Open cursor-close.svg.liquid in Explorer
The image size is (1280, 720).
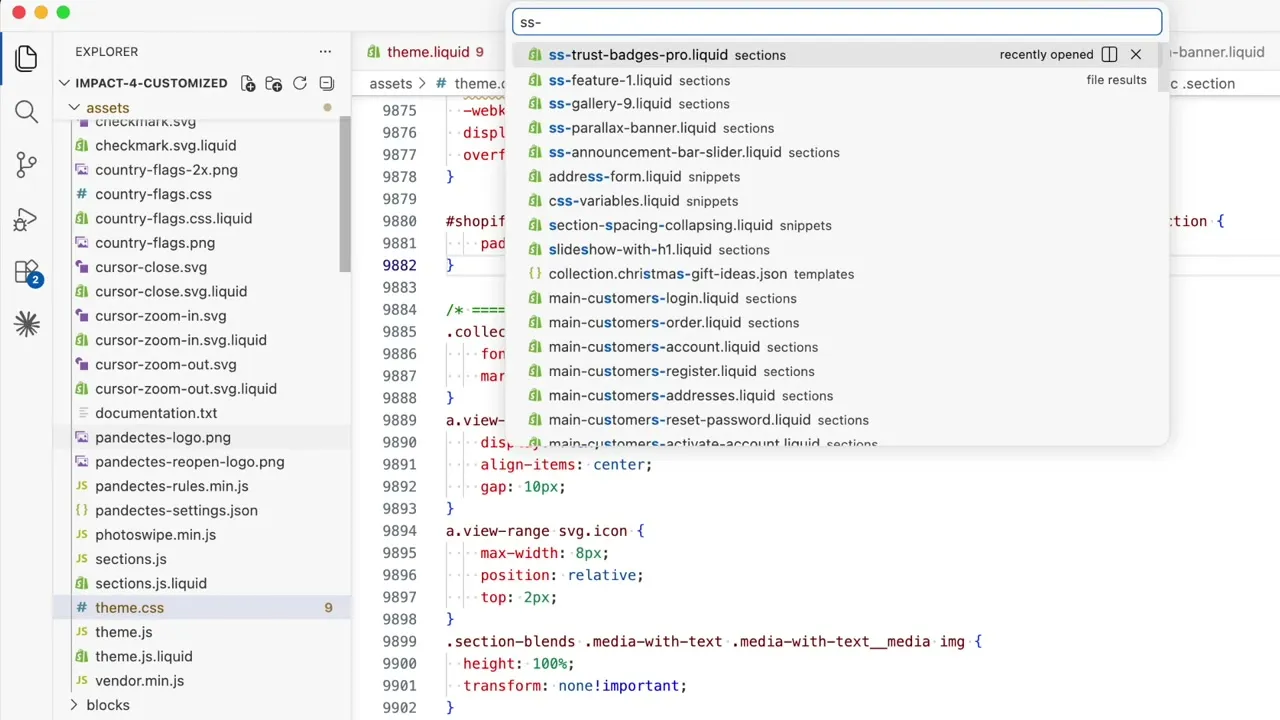171,291
